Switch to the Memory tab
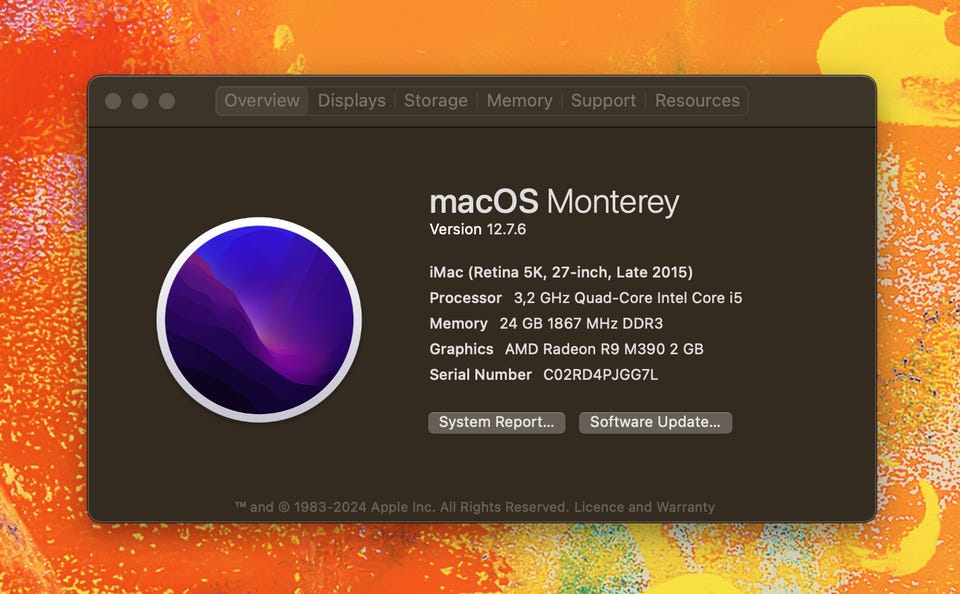This screenshot has width=960, height=594. pos(519,101)
